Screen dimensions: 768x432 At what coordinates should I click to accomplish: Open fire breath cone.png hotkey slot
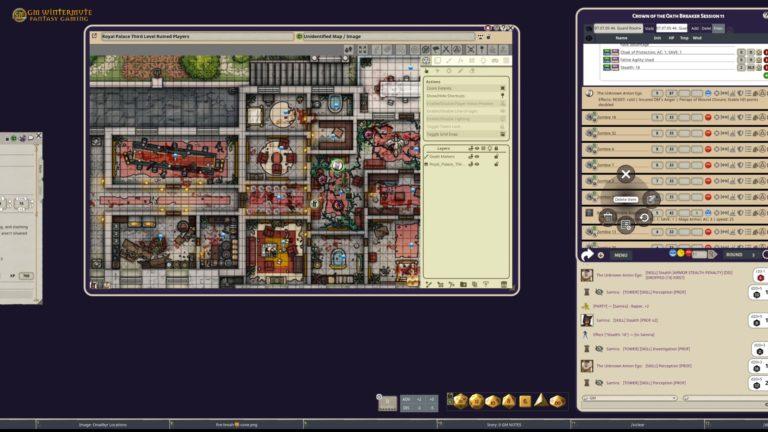(x=237, y=425)
